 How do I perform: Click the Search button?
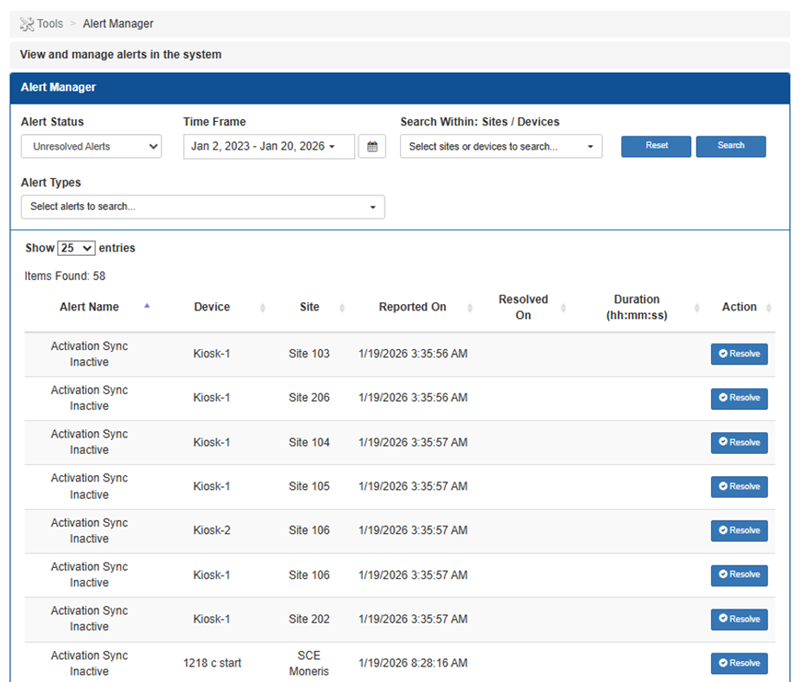731,146
